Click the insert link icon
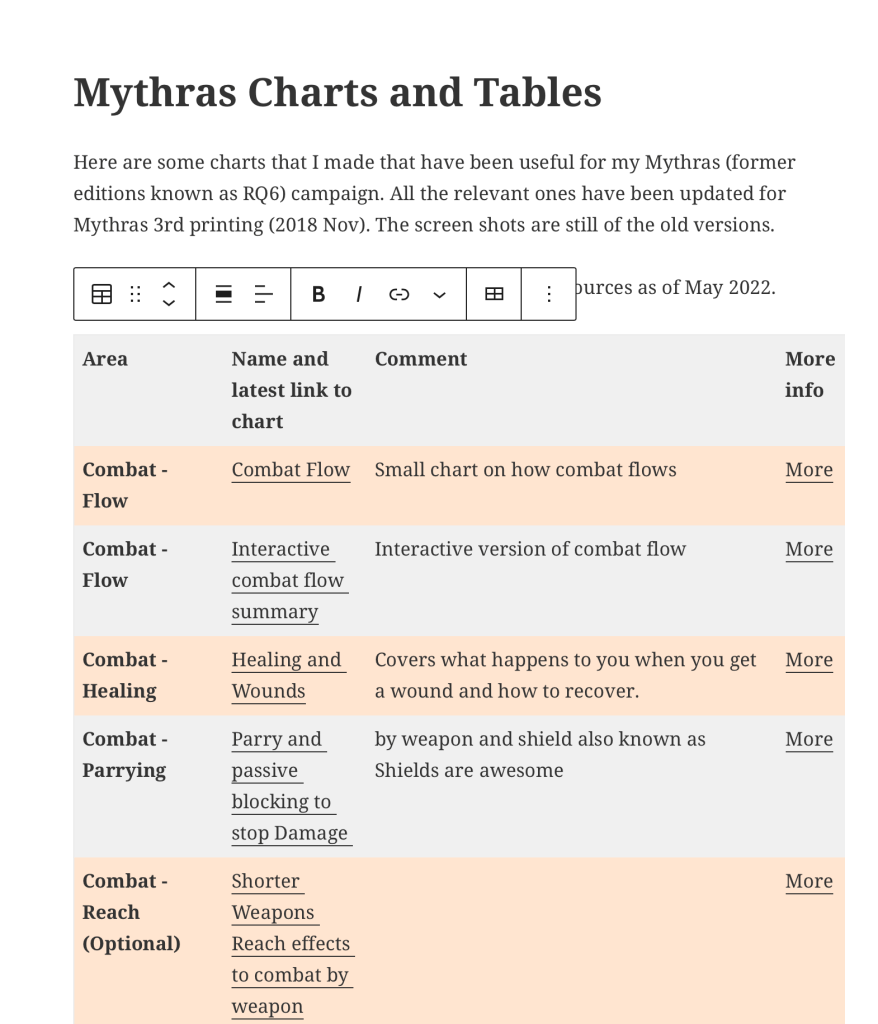The height and width of the screenshot is (1024, 878). tap(399, 294)
